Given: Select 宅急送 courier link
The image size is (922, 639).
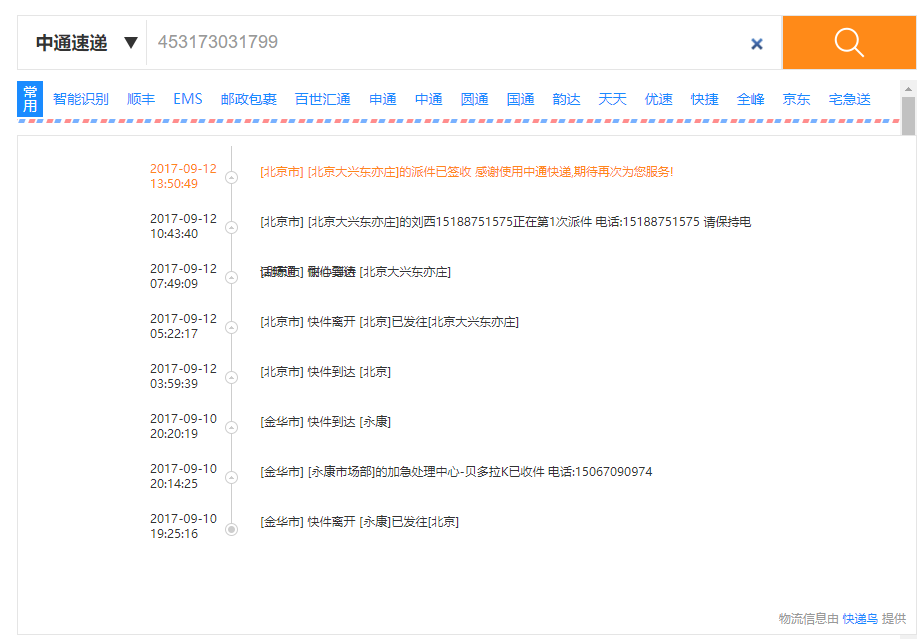Looking at the screenshot, I should click(850, 99).
